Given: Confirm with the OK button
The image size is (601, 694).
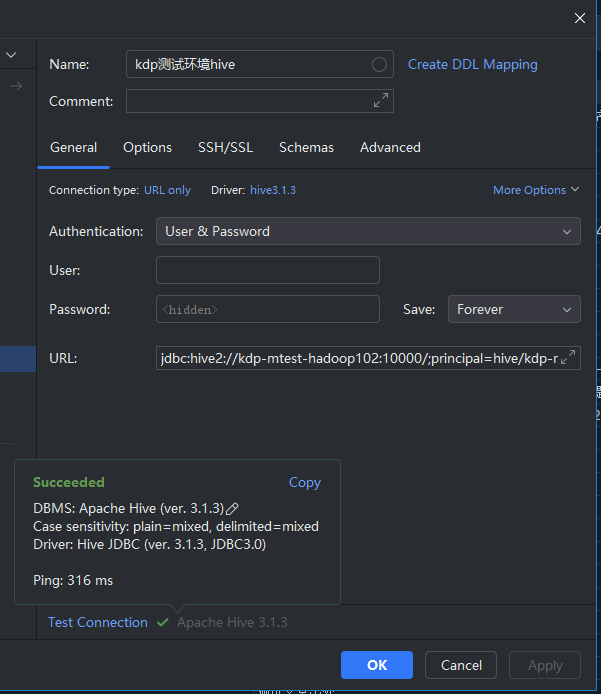Looking at the screenshot, I should (x=377, y=665).
